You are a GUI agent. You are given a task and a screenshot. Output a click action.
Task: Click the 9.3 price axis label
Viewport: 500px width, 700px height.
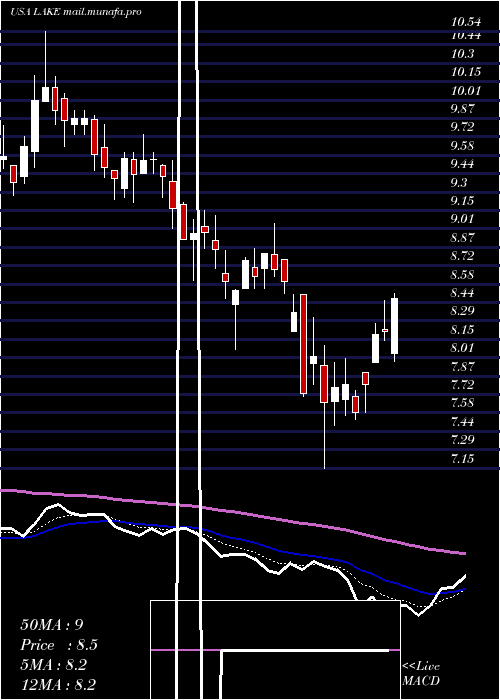459,182
